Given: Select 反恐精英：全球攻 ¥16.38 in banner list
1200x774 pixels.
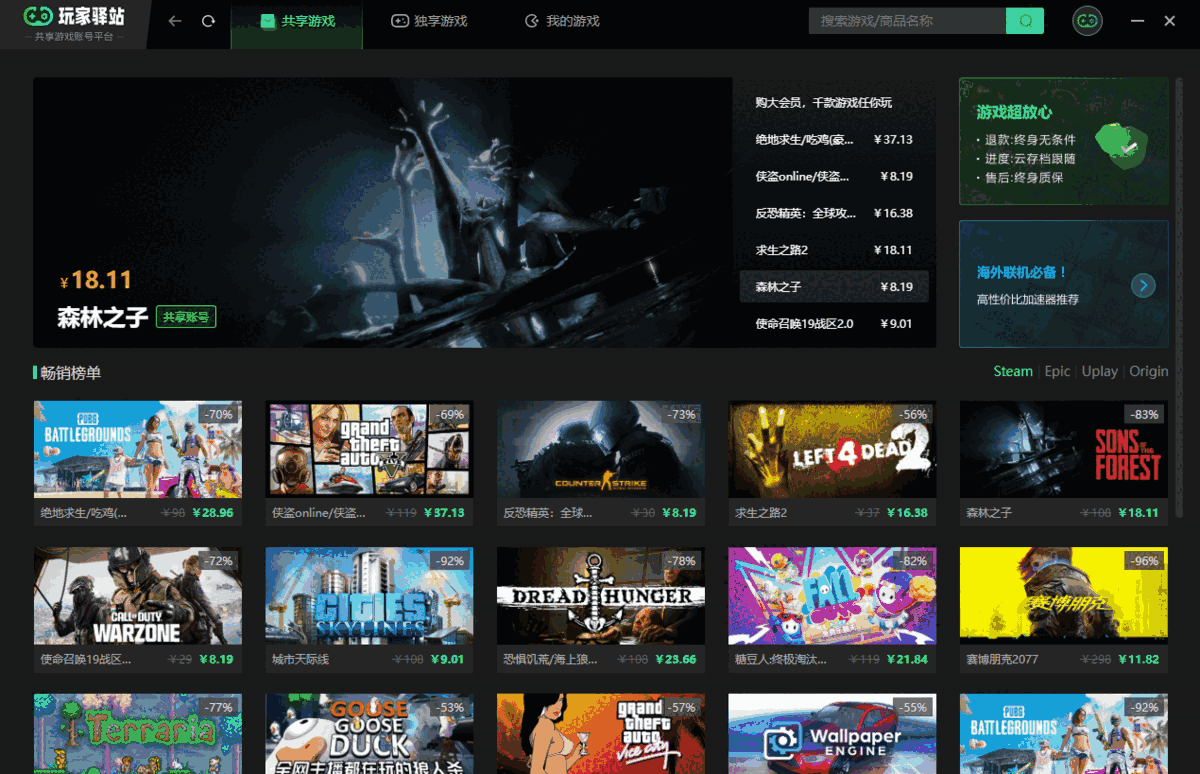Looking at the screenshot, I should (x=834, y=213).
